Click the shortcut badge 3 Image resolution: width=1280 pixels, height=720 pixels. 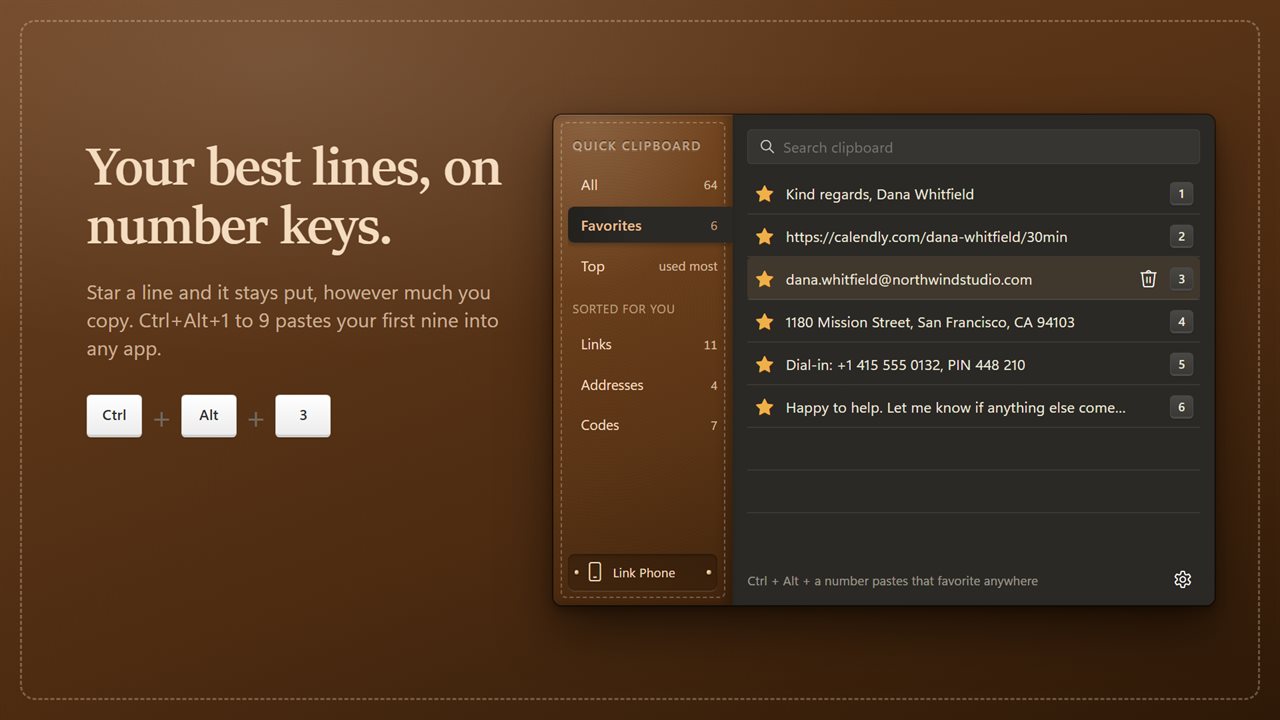click(x=1181, y=279)
